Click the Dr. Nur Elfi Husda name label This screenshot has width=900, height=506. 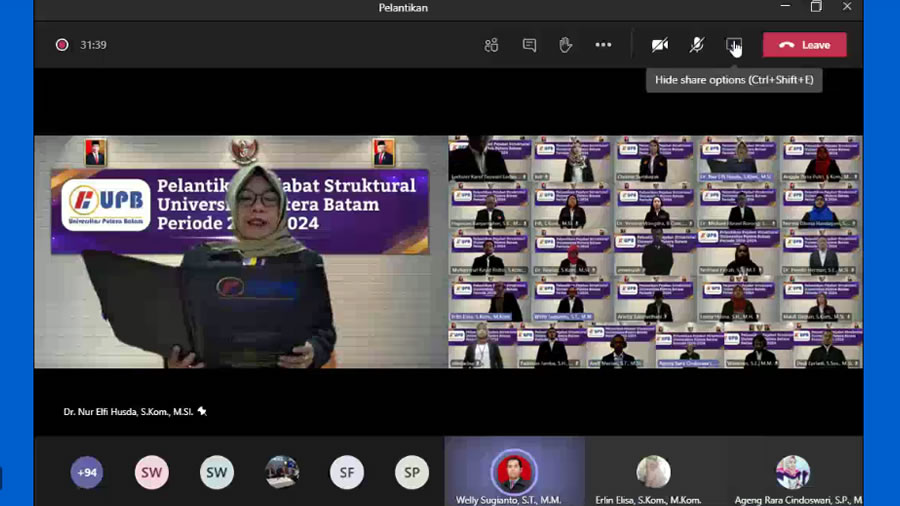tap(128, 411)
